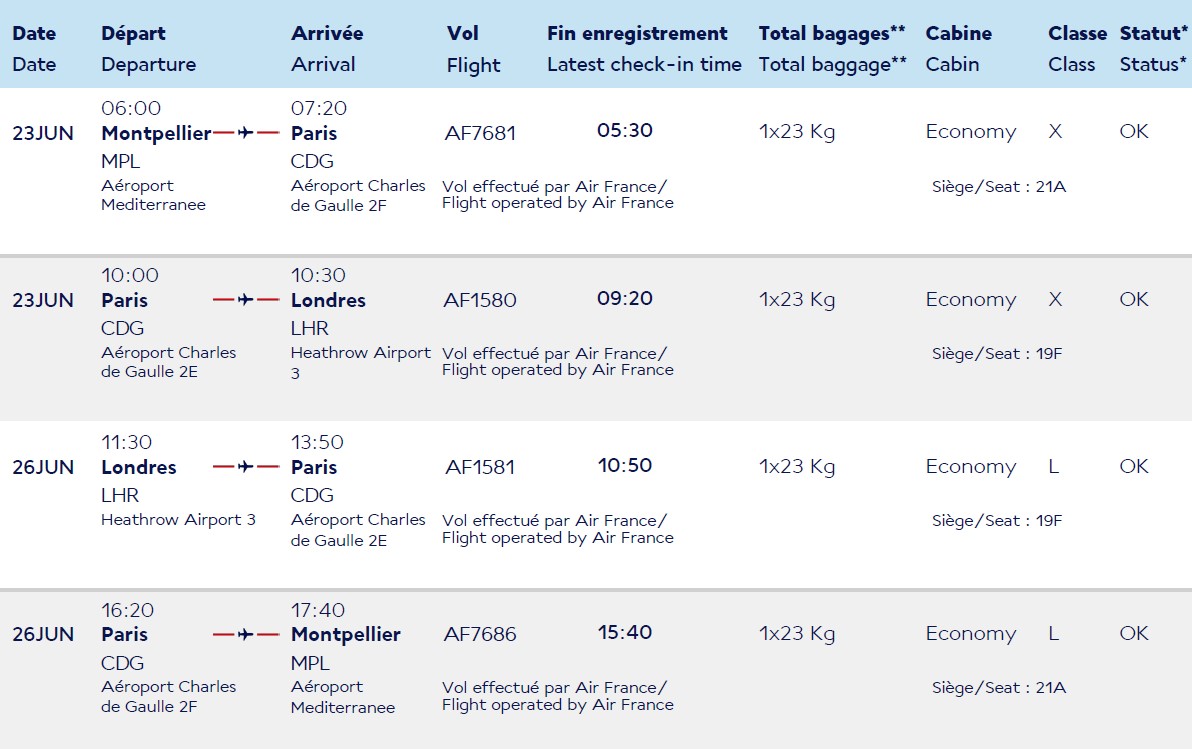Click check-in time 05:30
Image resolution: width=1192 pixels, height=749 pixels.
(x=625, y=131)
